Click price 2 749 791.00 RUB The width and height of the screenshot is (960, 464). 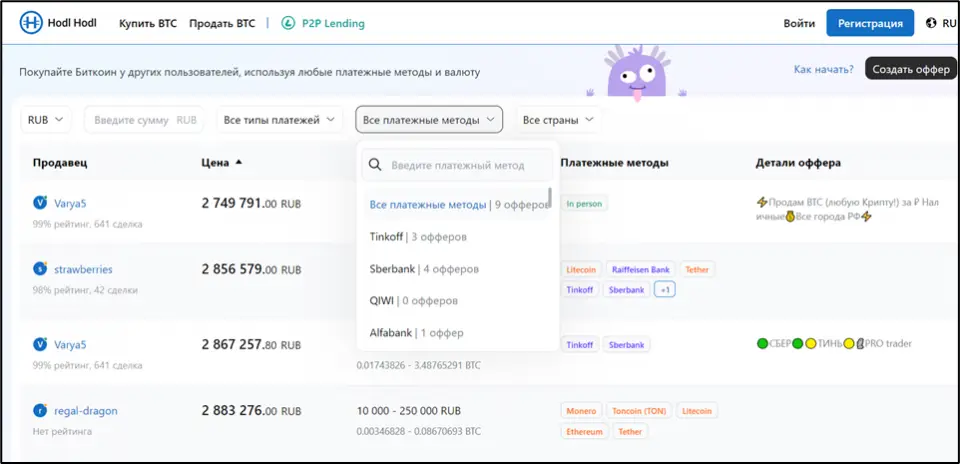251,203
